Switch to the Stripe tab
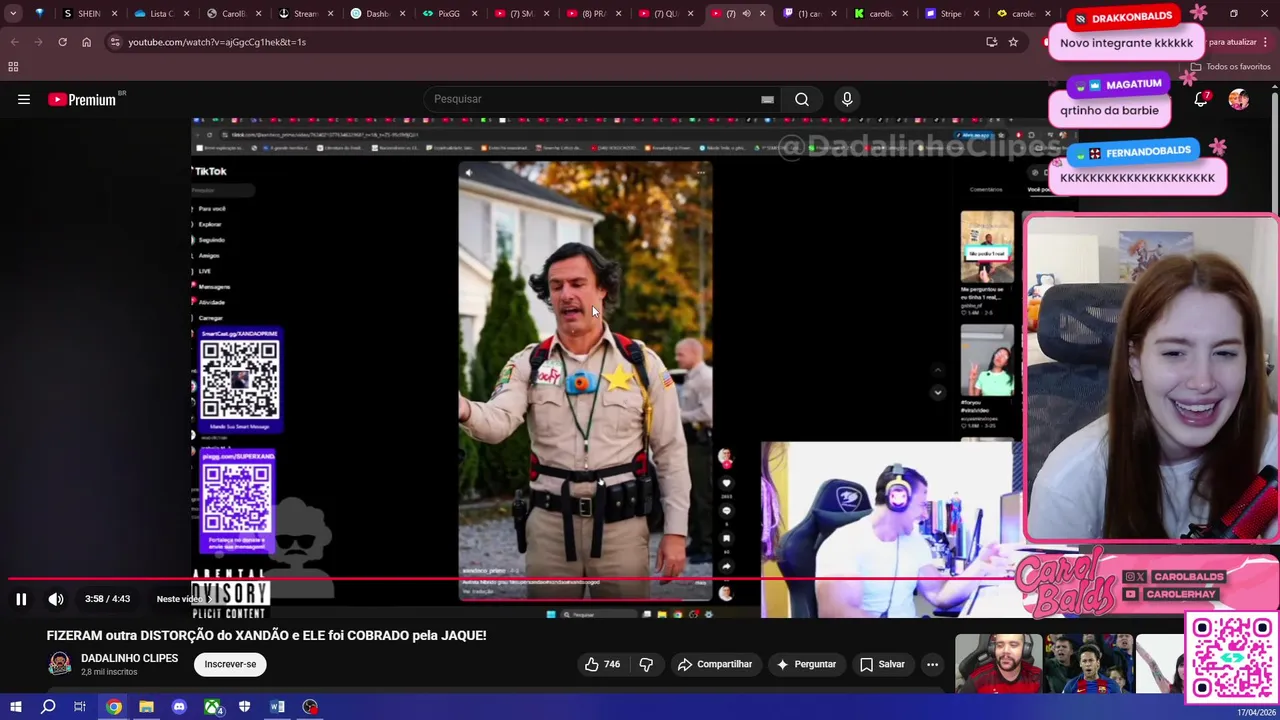 pos(952,14)
